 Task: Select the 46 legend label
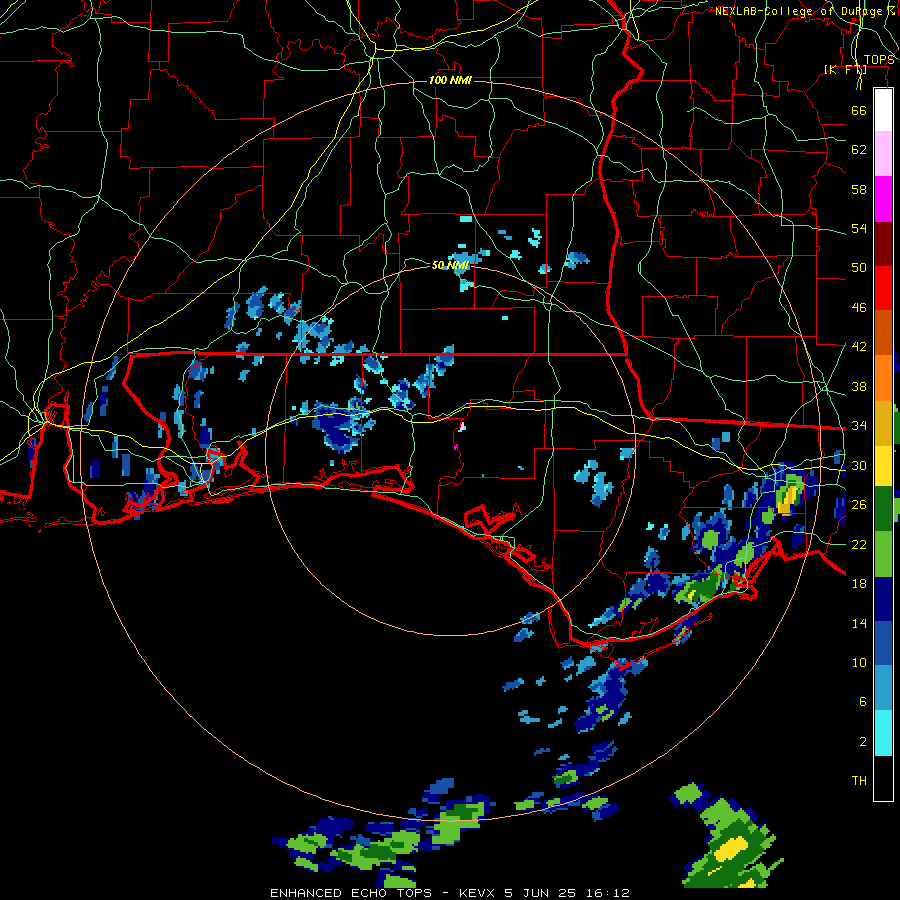pyautogui.click(x=859, y=307)
